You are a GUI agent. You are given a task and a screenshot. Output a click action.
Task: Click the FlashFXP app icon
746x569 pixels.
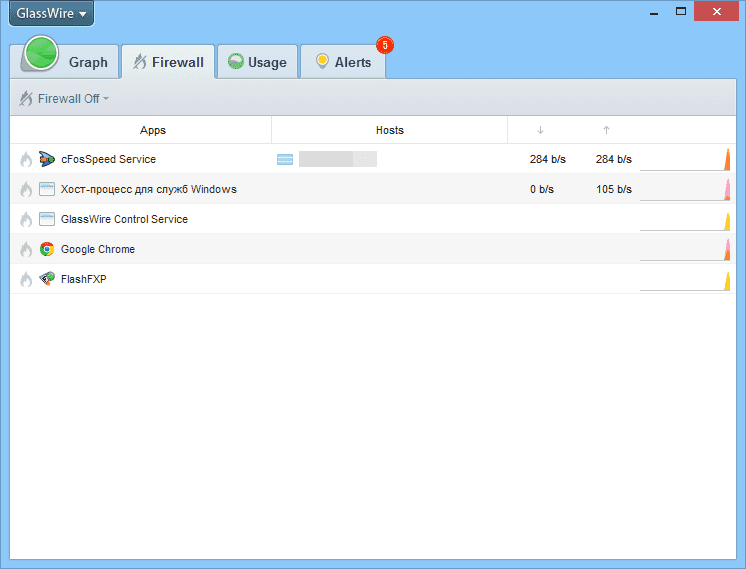[46, 279]
